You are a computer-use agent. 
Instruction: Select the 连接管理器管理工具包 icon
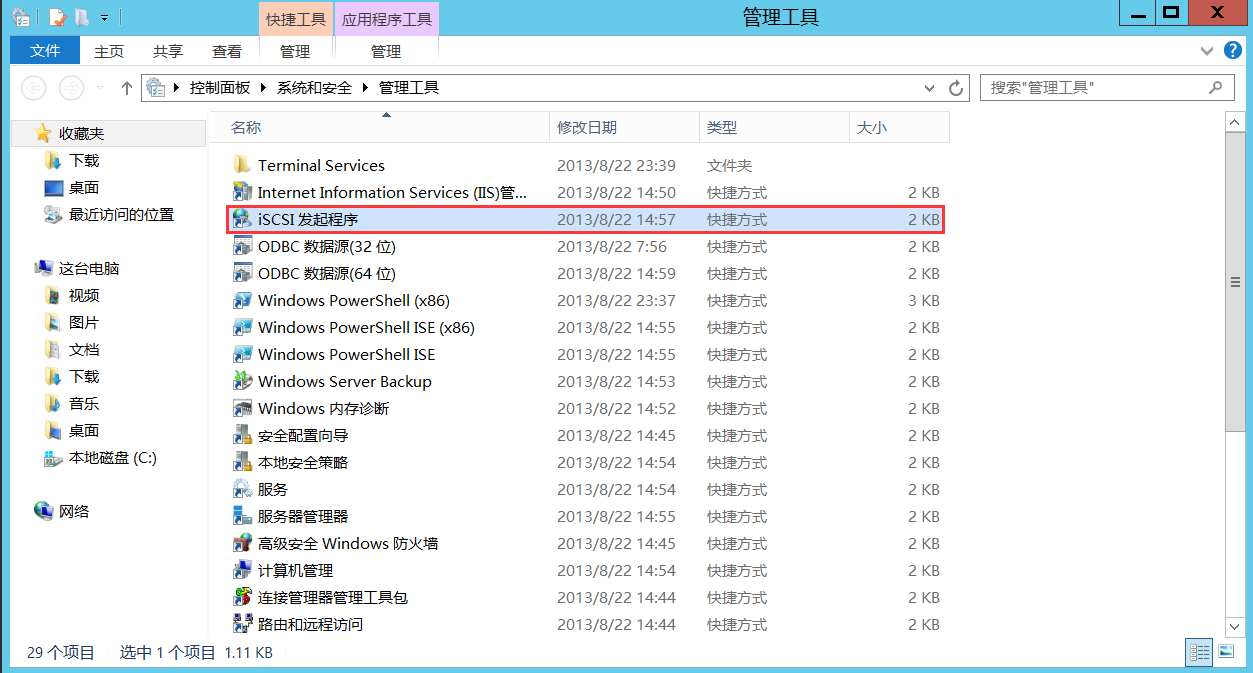[241, 597]
